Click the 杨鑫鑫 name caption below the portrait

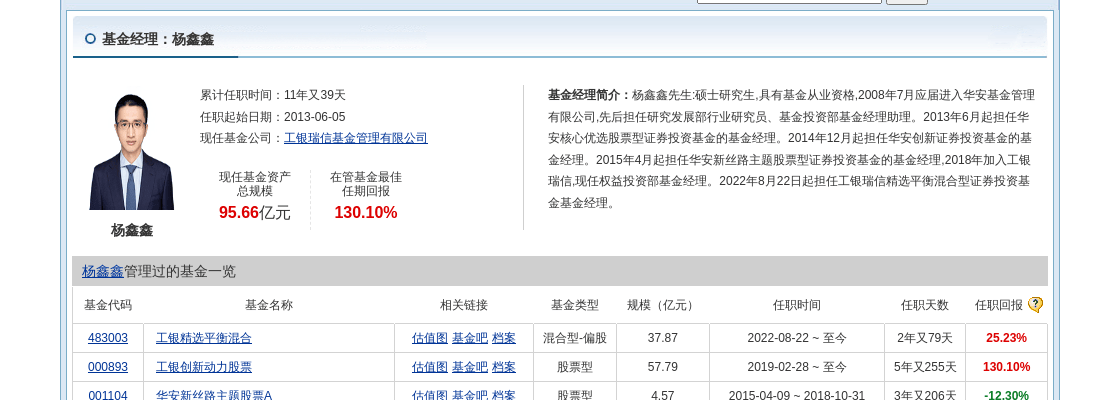point(131,230)
